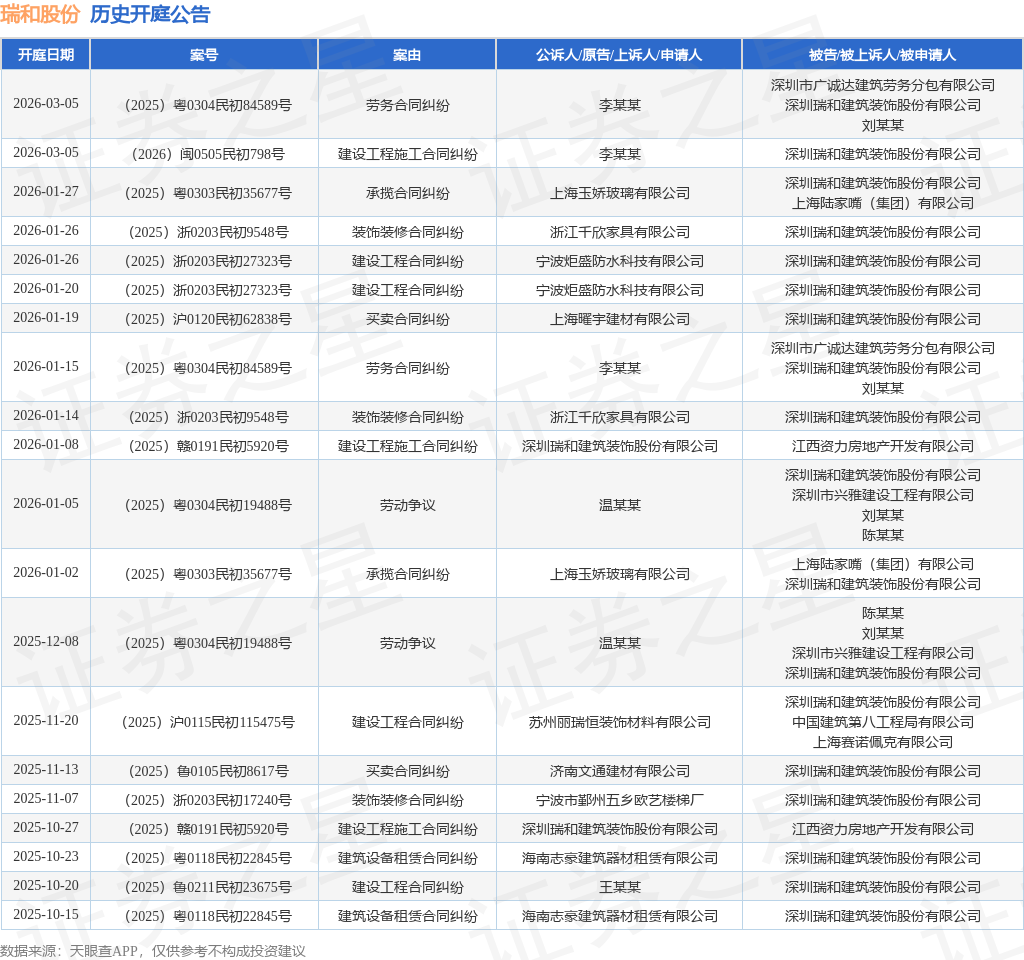Image resolution: width=1024 pixels, height=960 pixels.
Task: Click the date cell 2026-01-14
Action: click(46, 416)
